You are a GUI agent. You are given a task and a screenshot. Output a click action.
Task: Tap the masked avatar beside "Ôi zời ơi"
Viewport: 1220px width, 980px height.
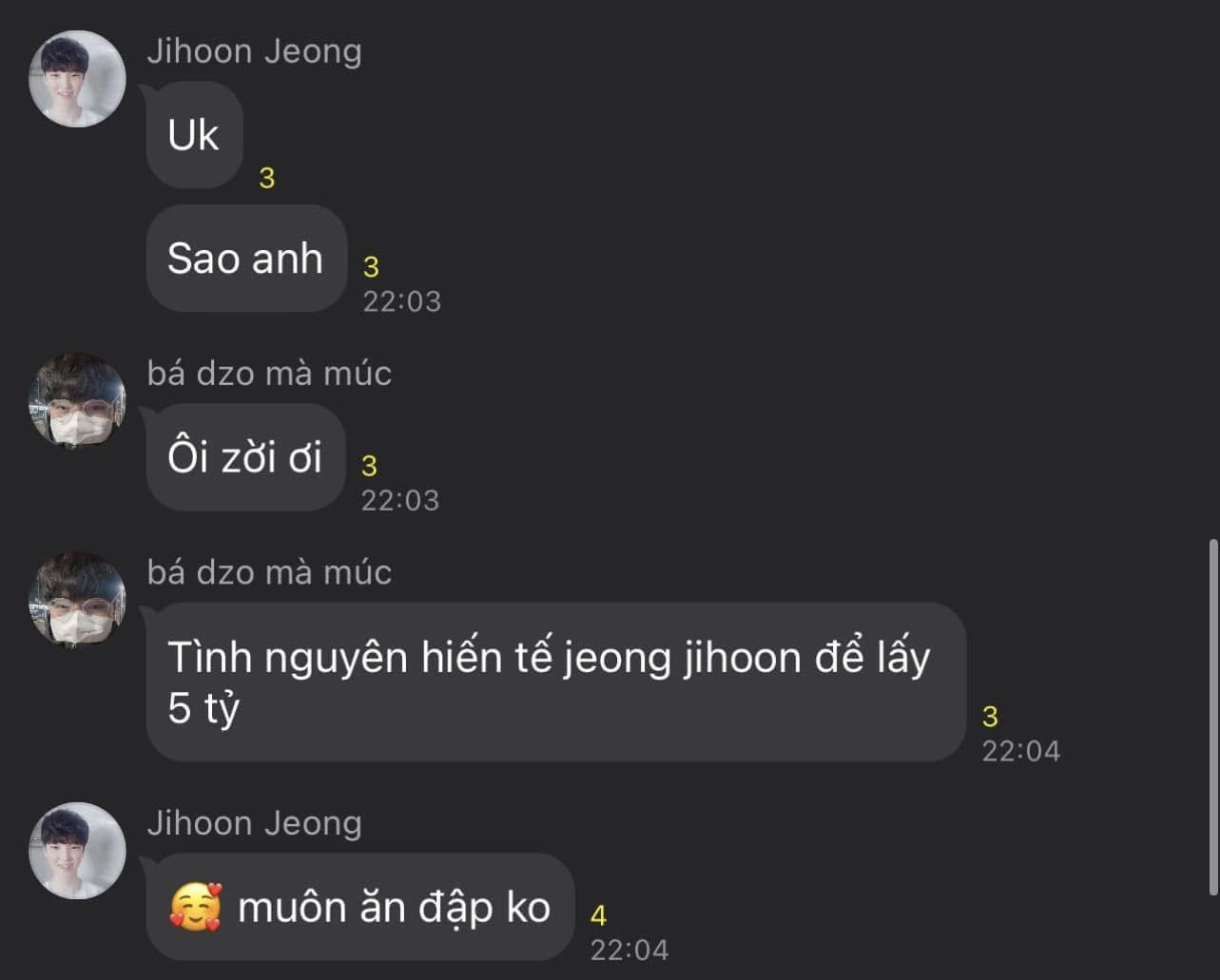pos(77,401)
